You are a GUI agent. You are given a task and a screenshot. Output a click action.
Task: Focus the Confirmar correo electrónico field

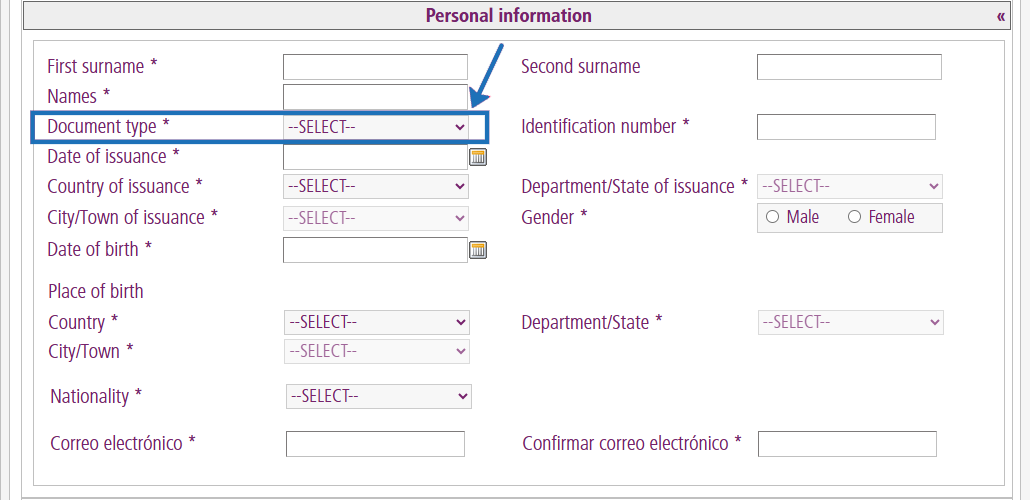(x=847, y=444)
